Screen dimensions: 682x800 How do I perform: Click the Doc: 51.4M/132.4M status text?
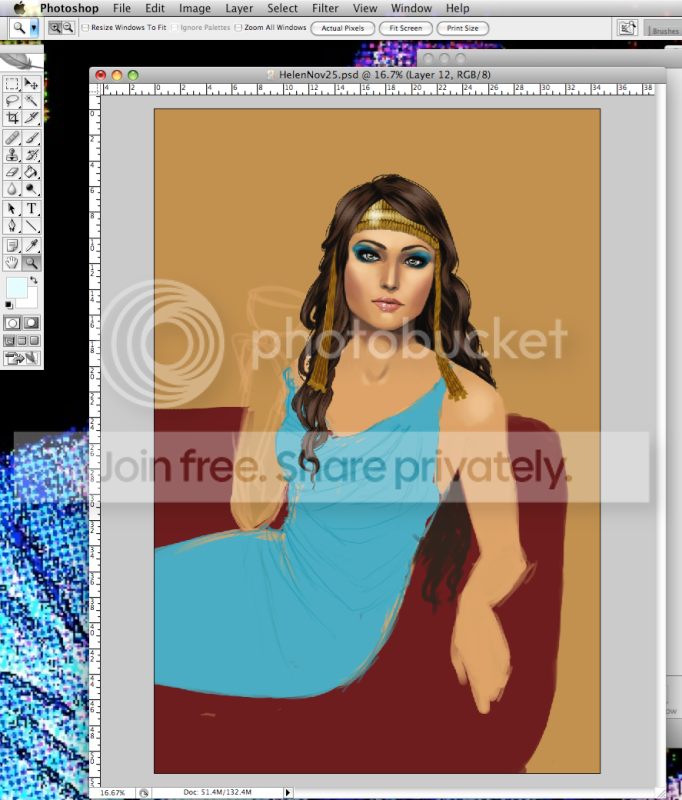pyautogui.click(x=218, y=792)
